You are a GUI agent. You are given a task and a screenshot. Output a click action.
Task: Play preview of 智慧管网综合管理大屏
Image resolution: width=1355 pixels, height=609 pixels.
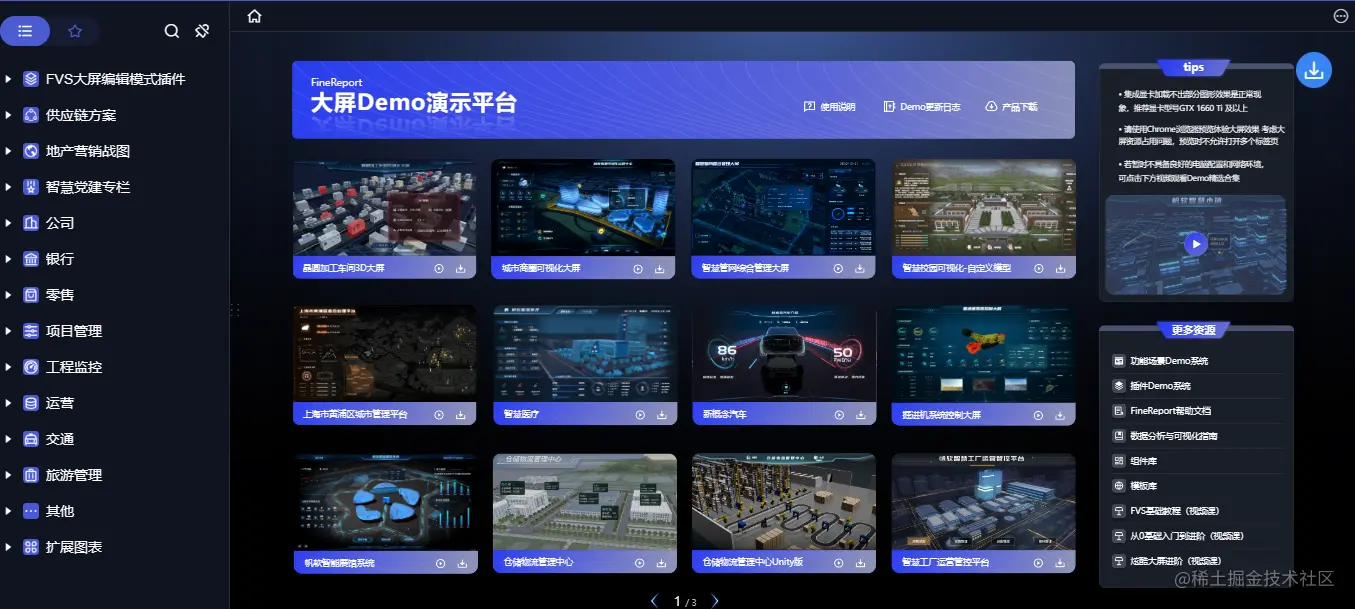(x=839, y=269)
